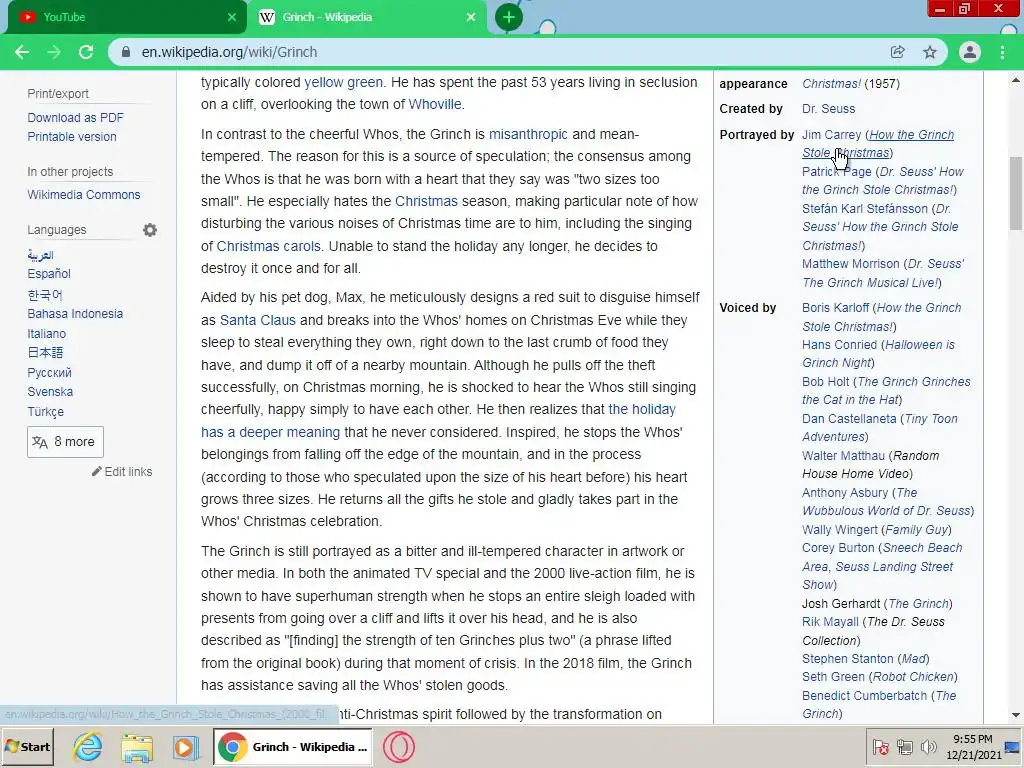1024x768 pixels.
Task: Open the Matthew Morrison link
Action: [851, 264]
